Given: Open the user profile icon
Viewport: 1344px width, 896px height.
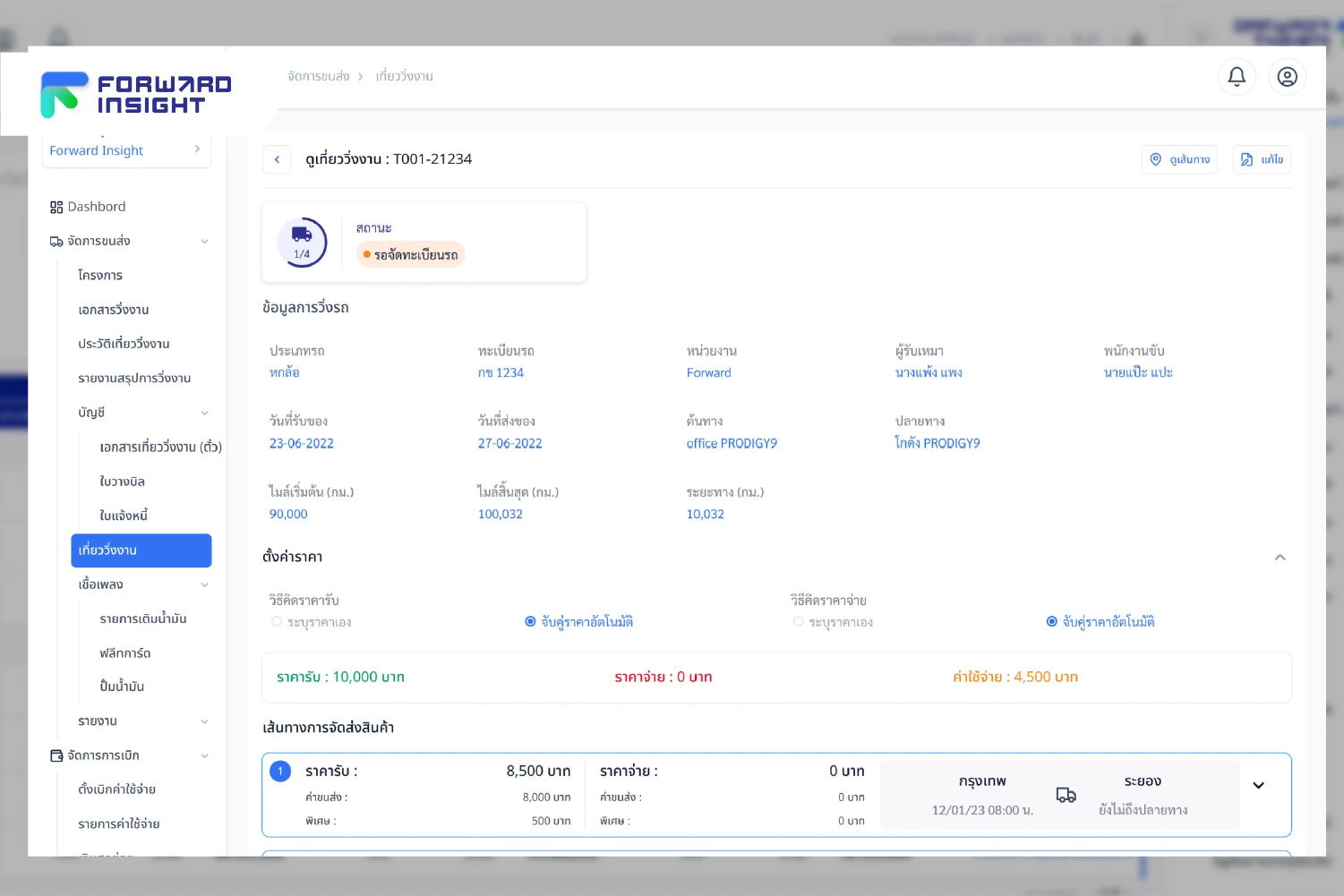Looking at the screenshot, I should point(1287,77).
